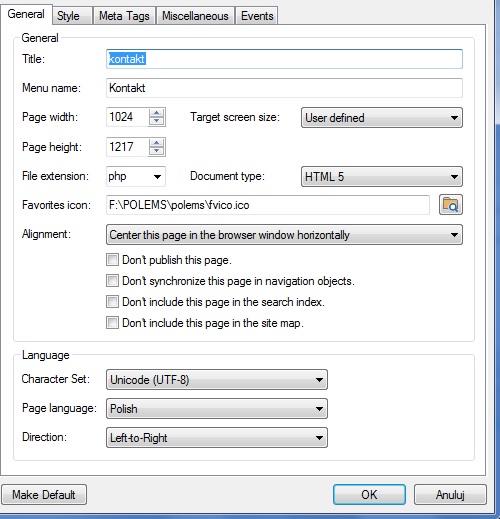Screen dimensions: 500x519
Task: Open the File extension php dropdown
Action: [x=136, y=176]
